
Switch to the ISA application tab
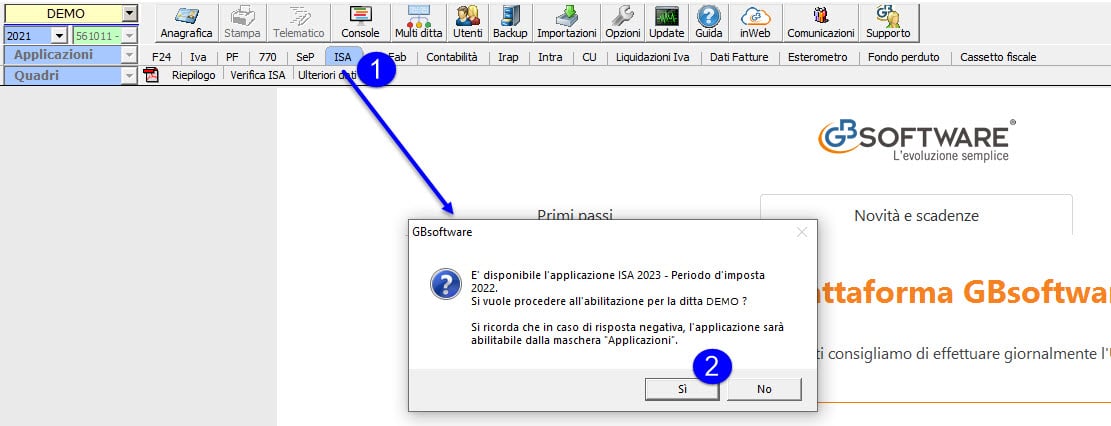[343, 57]
